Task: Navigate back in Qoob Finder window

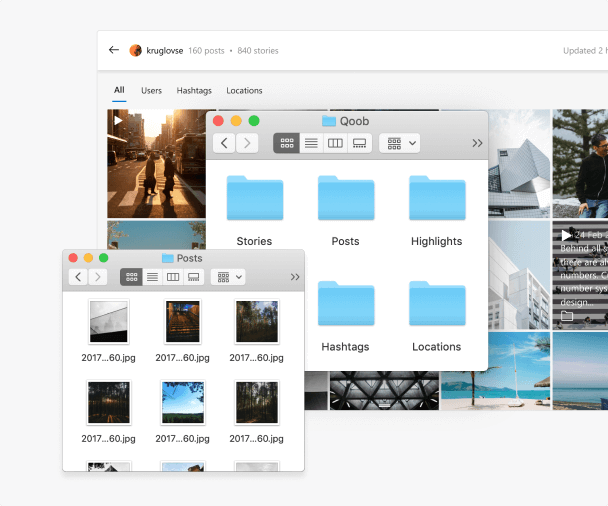Action: tap(224, 143)
